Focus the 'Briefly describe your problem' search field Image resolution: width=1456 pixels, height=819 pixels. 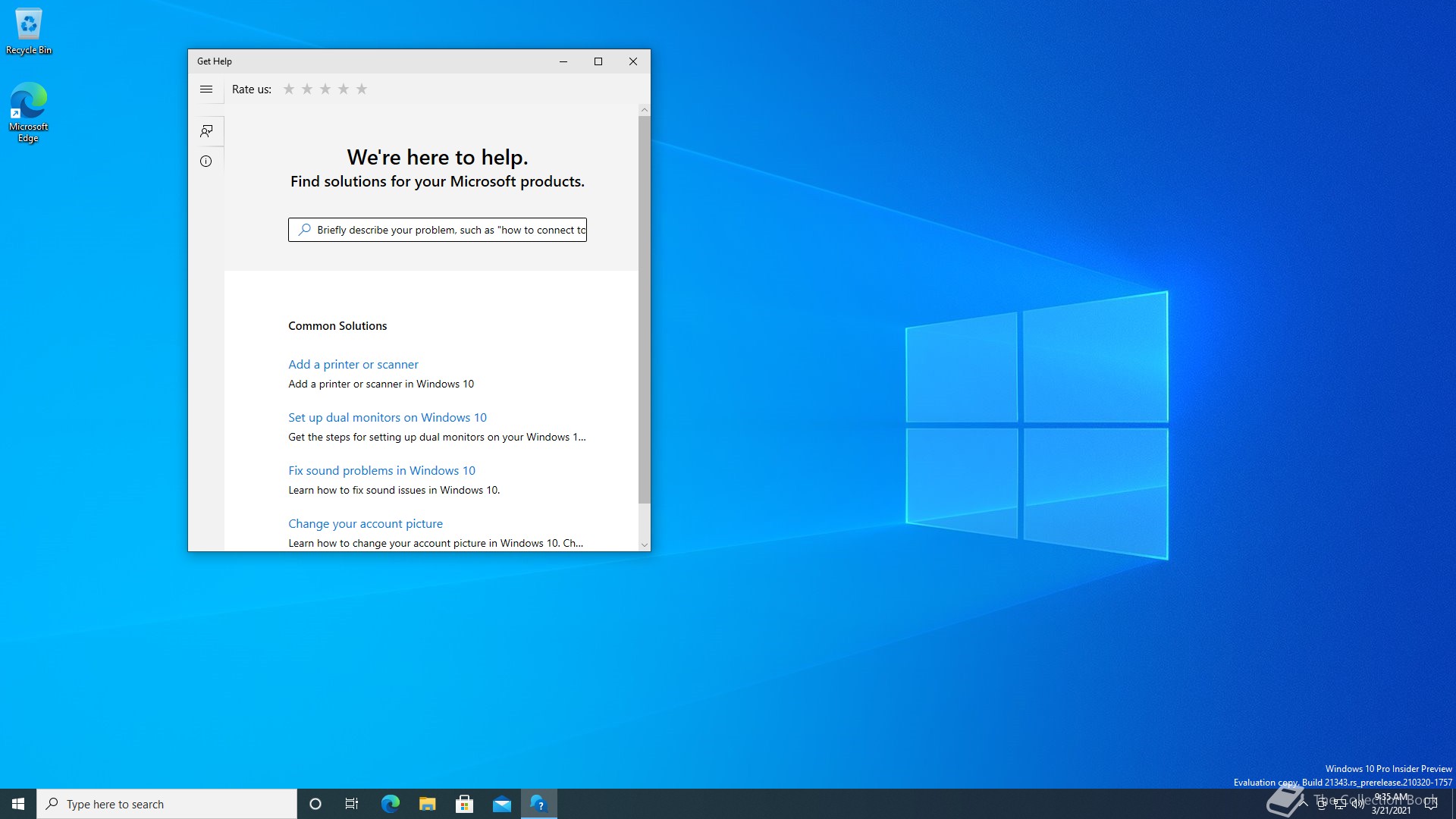[438, 230]
